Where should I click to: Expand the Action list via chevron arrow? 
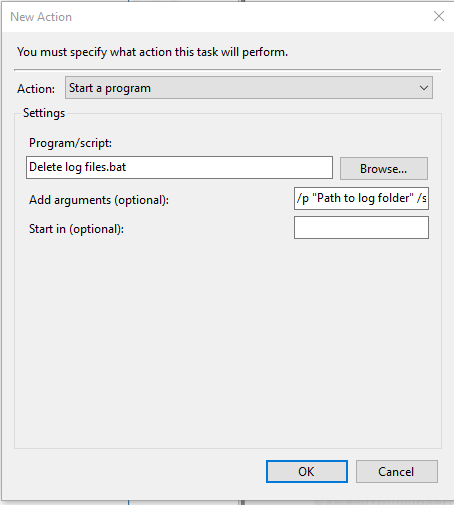pos(424,88)
